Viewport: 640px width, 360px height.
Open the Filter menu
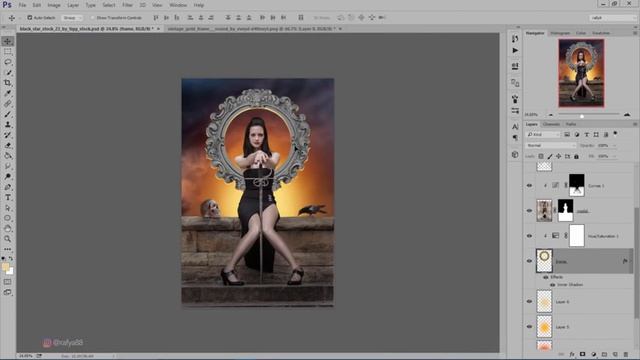pyautogui.click(x=127, y=5)
